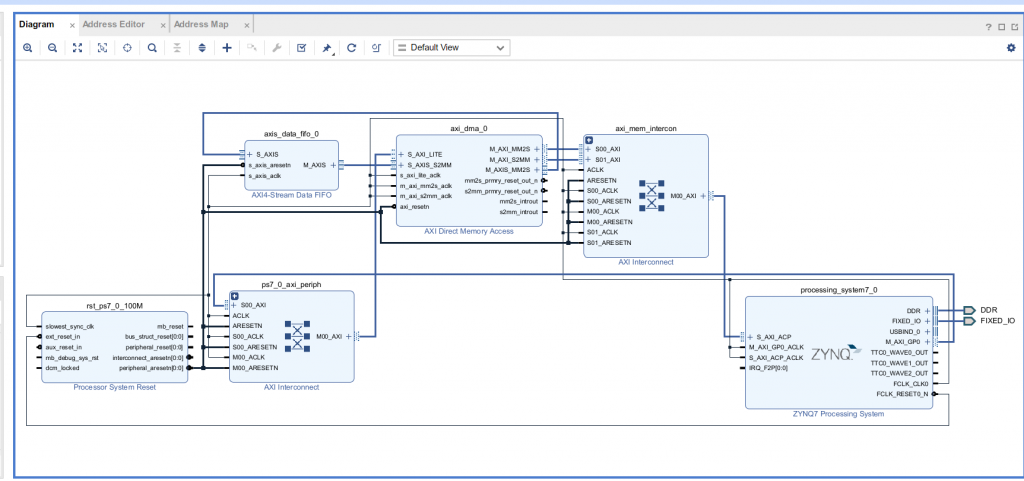Image resolution: width=1024 pixels, height=481 pixels.
Task: Expand the M_AXIS pin on axis_data_fifo_0
Action: click(x=333, y=165)
